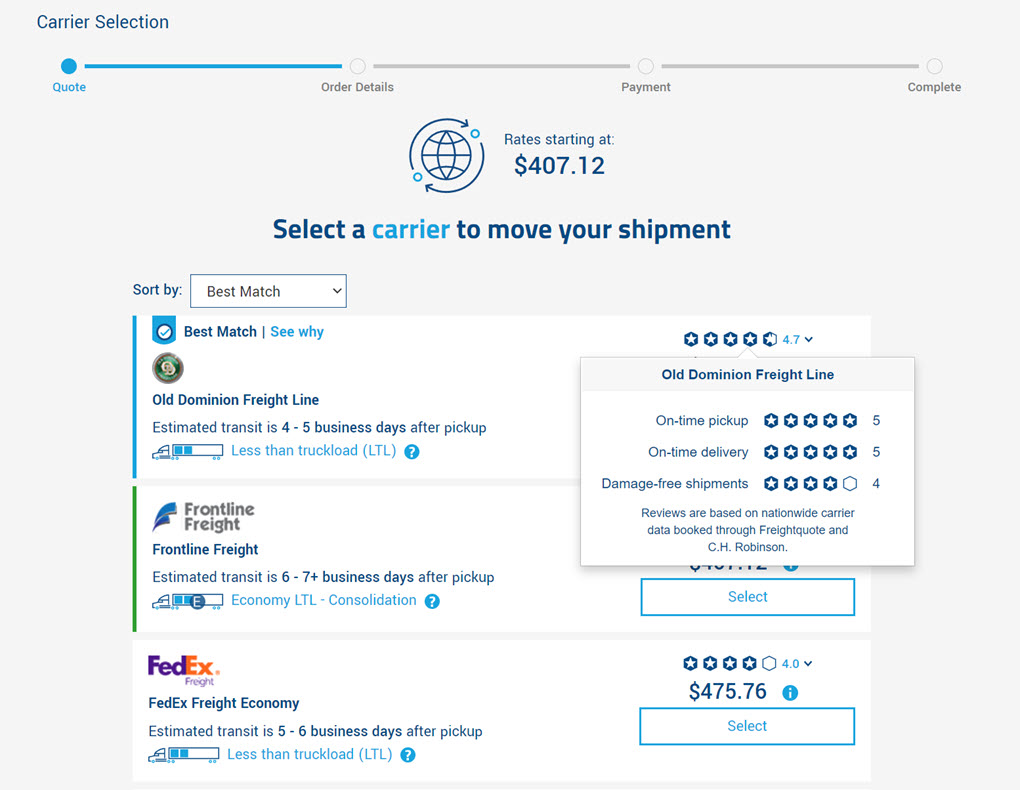1020x790 pixels.
Task: Click the popup title Old Dominion Freight Line
Action: click(747, 374)
